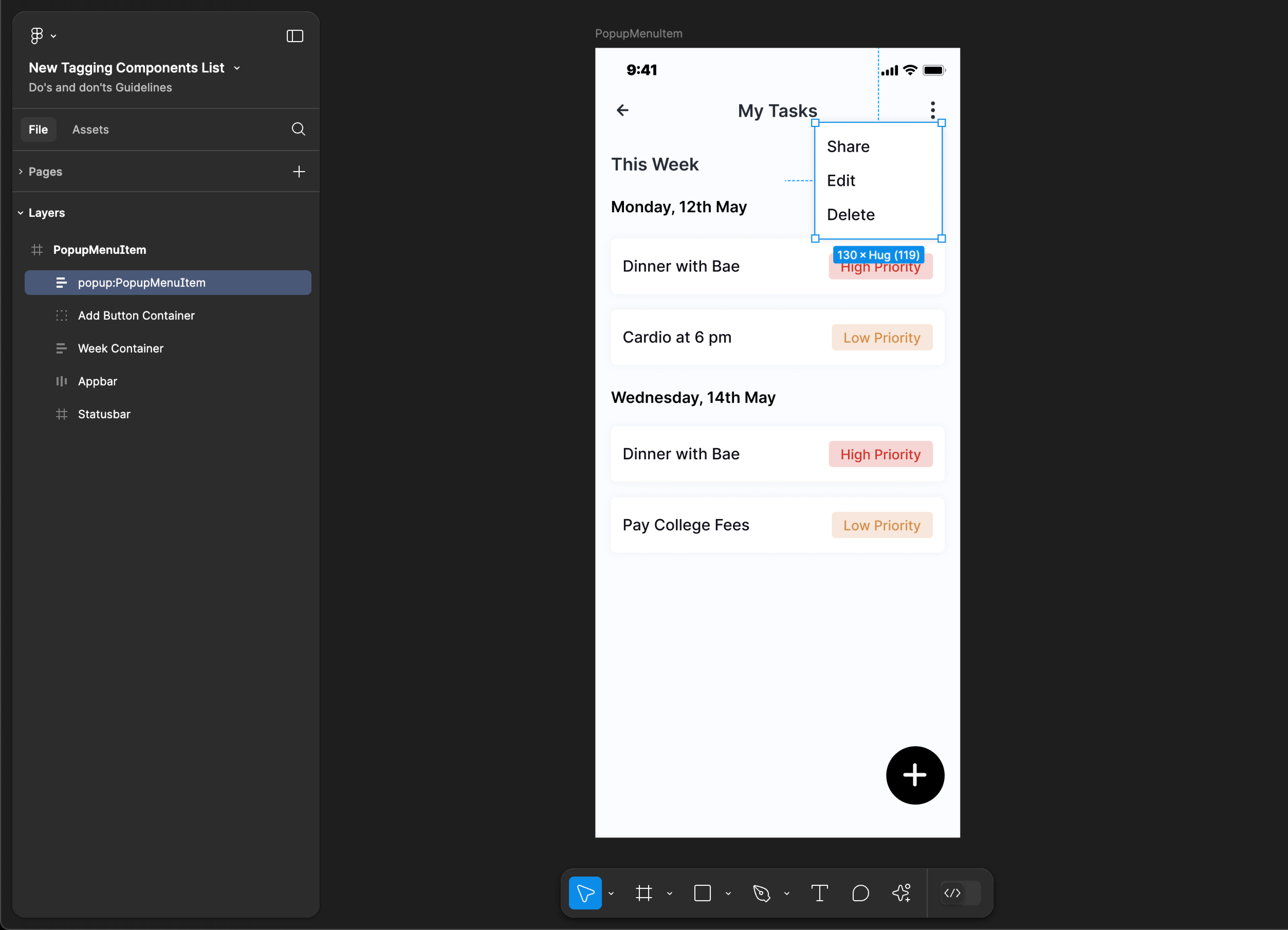Screen dimensions: 1288x930
Task: Click the wifi icon in status bar
Action: [x=910, y=70]
